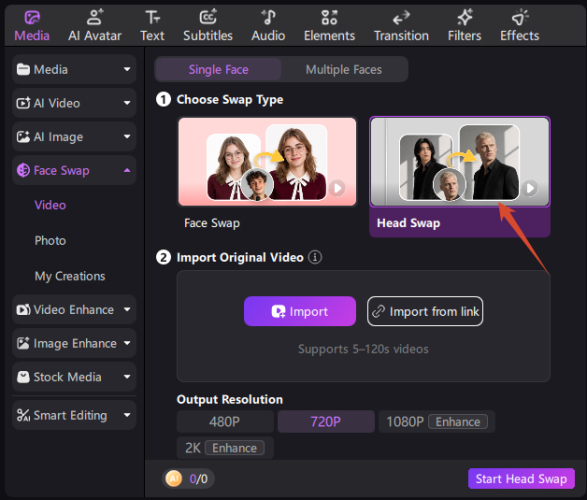Open the Transition arrows icon
The image size is (587, 500).
401,18
